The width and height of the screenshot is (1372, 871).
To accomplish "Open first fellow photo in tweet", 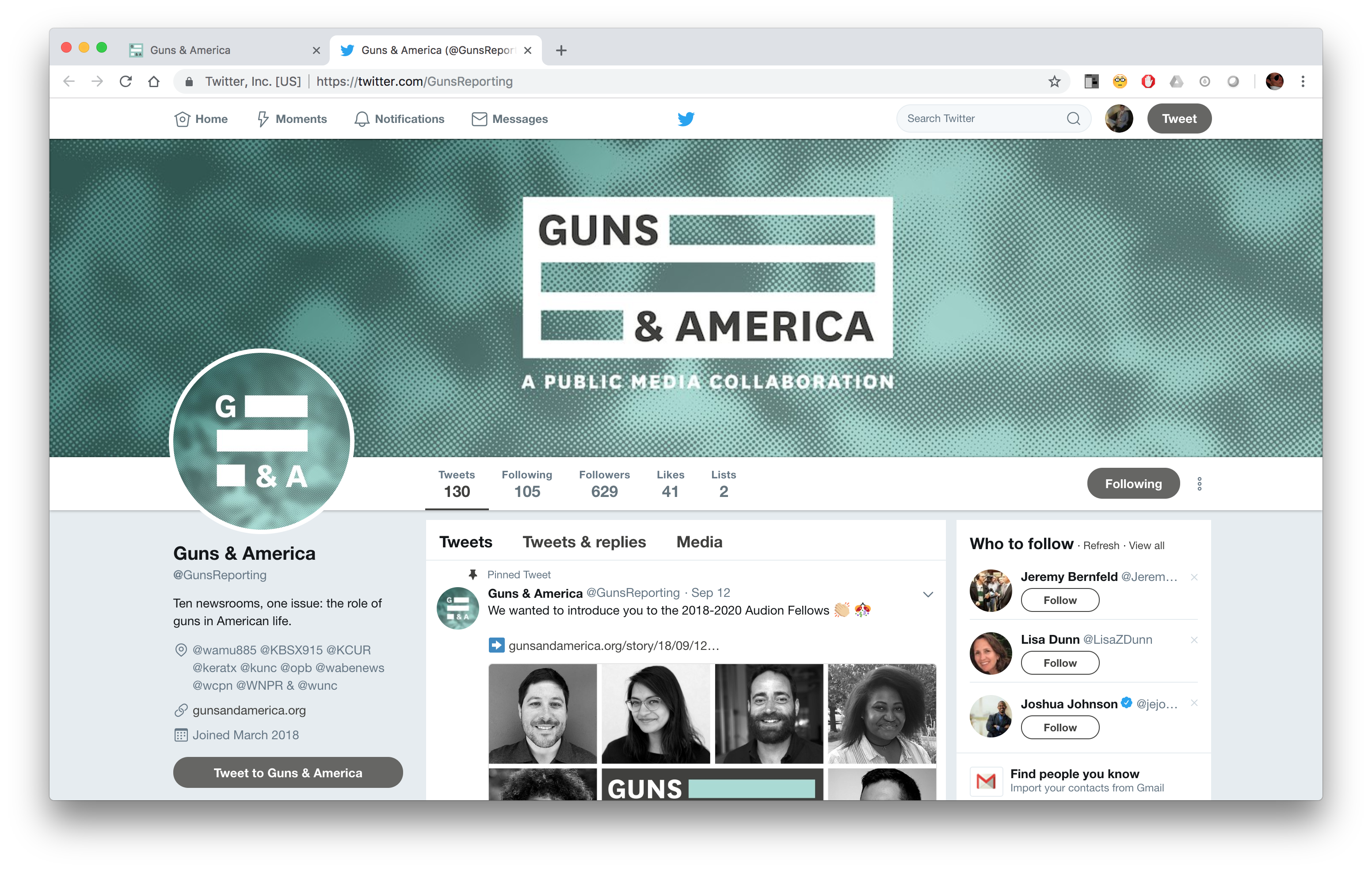I will [542, 713].
